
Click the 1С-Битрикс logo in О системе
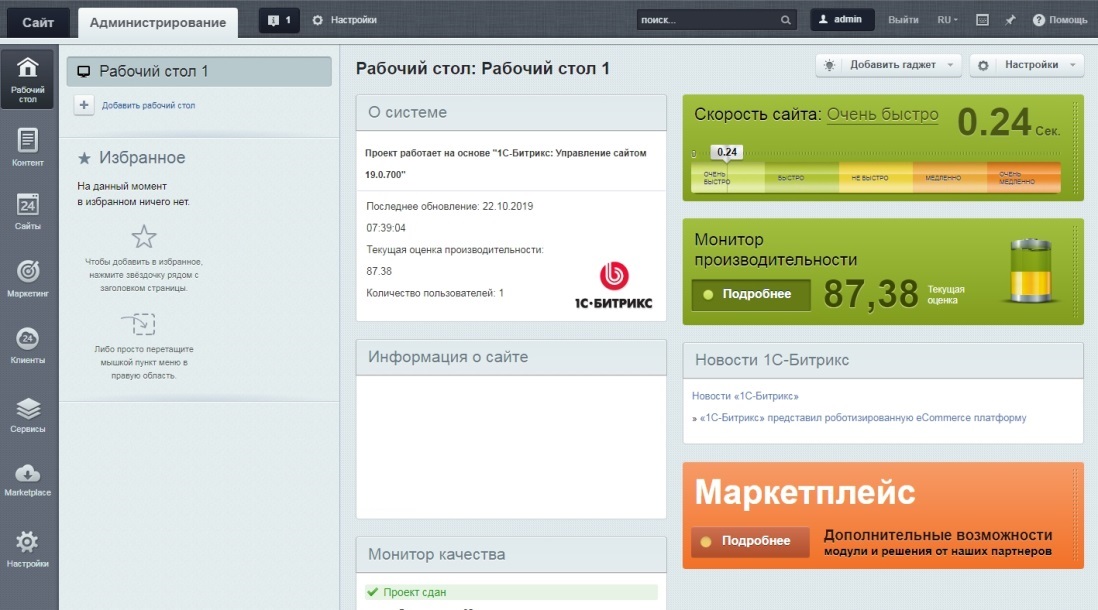(x=613, y=286)
